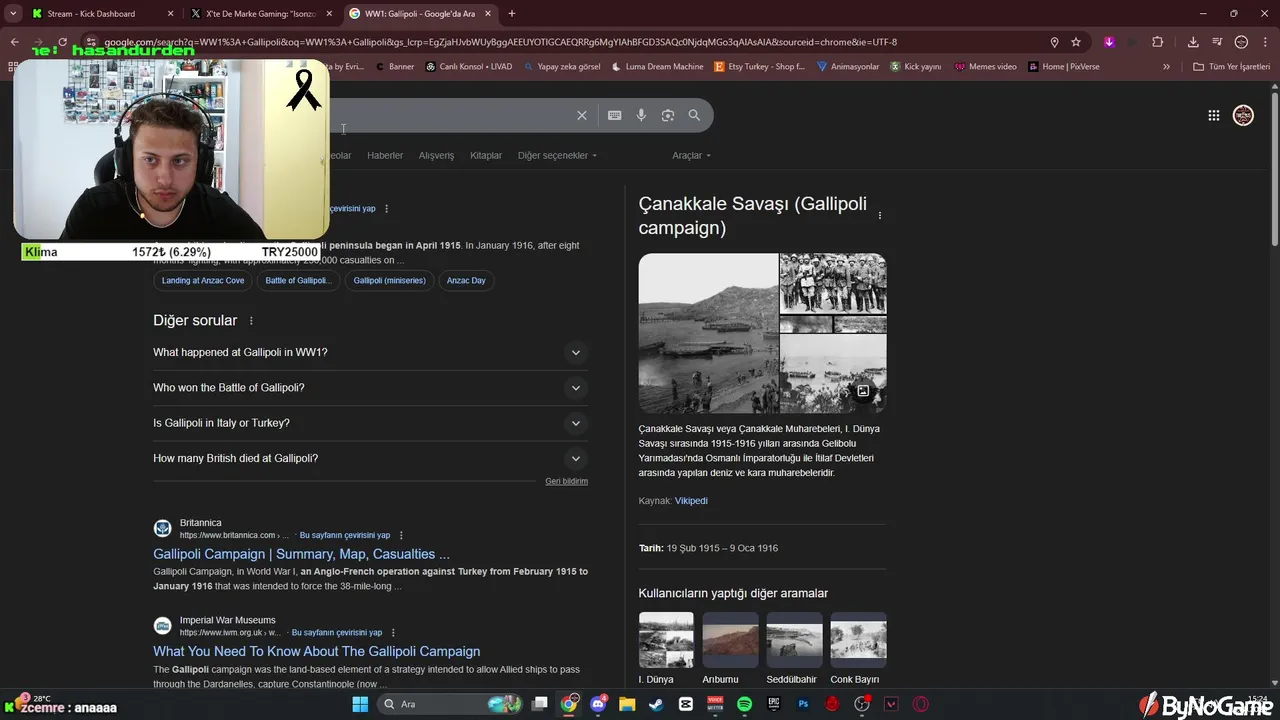This screenshot has height=720, width=1280.
Task: Expand "How many British died at Gallipoli?"
Action: click(x=370, y=458)
